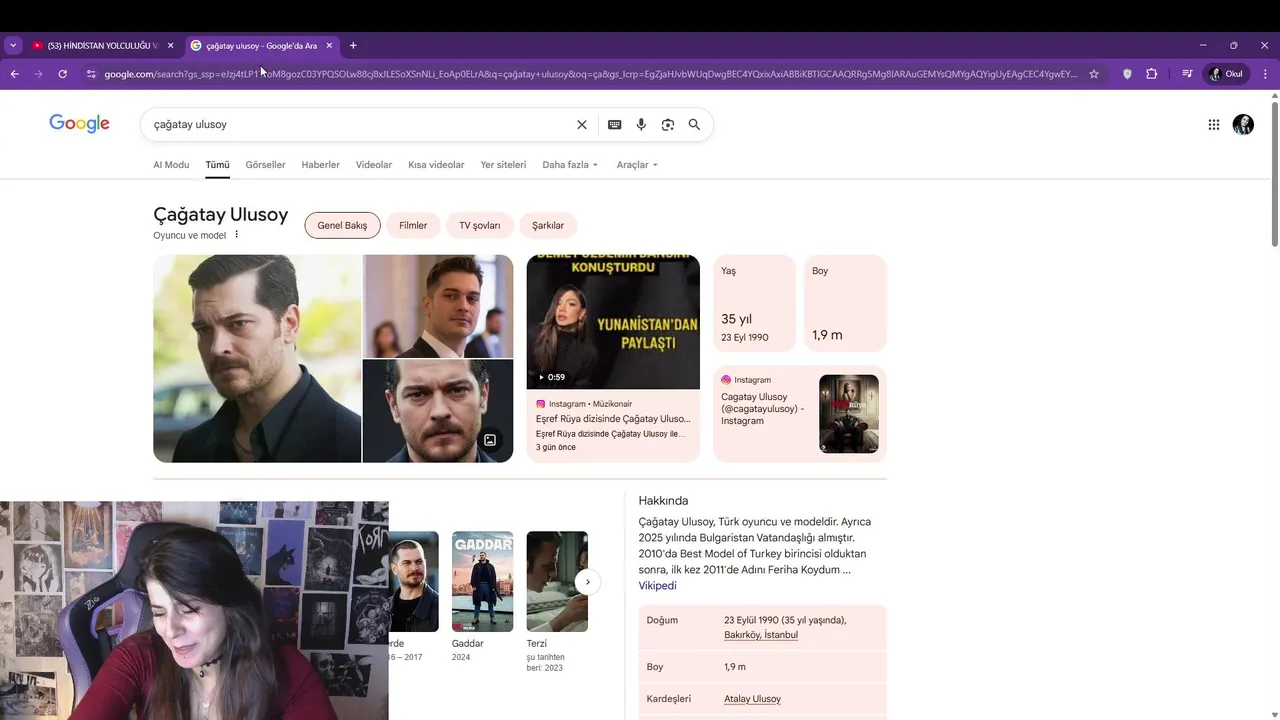Open Google Lens image search
1280x720 pixels.
coord(667,125)
